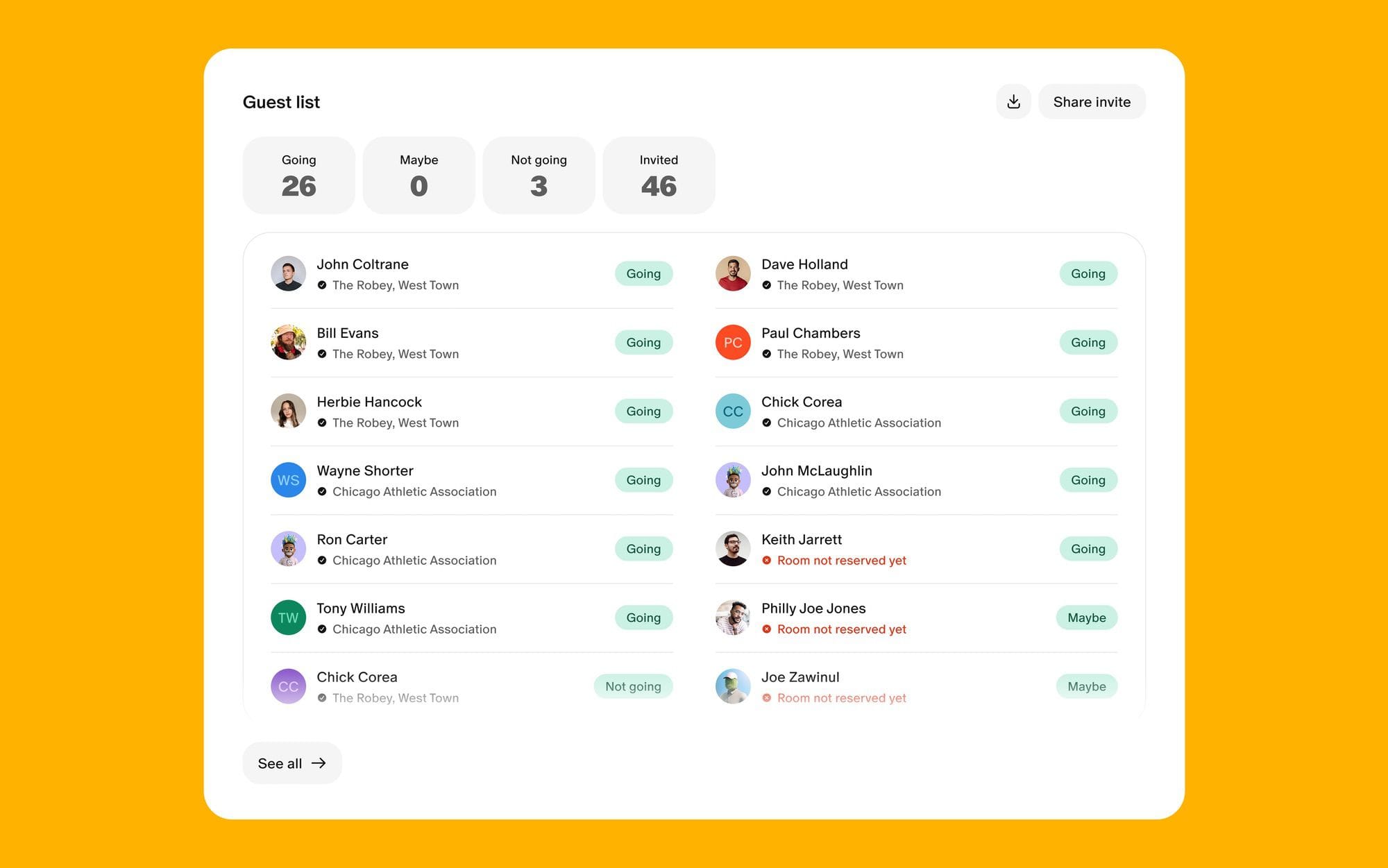Click the reserved checkmark icon under Tony Williams
The width and height of the screenshot is (1388, 868).
[322, 629]
